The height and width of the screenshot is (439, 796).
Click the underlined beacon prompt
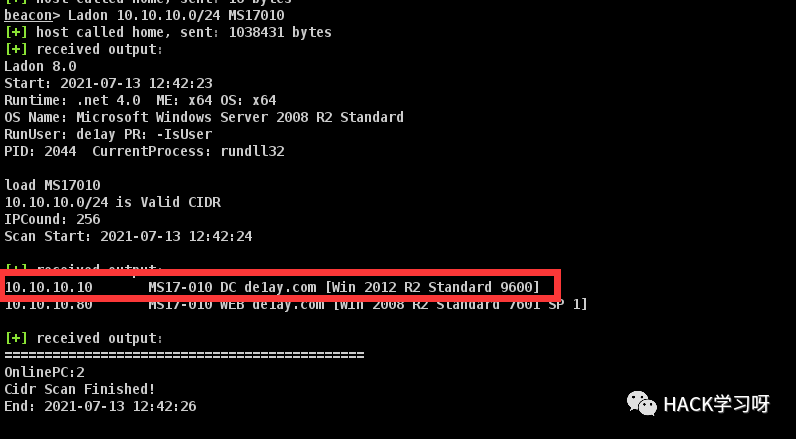point(28,15)
